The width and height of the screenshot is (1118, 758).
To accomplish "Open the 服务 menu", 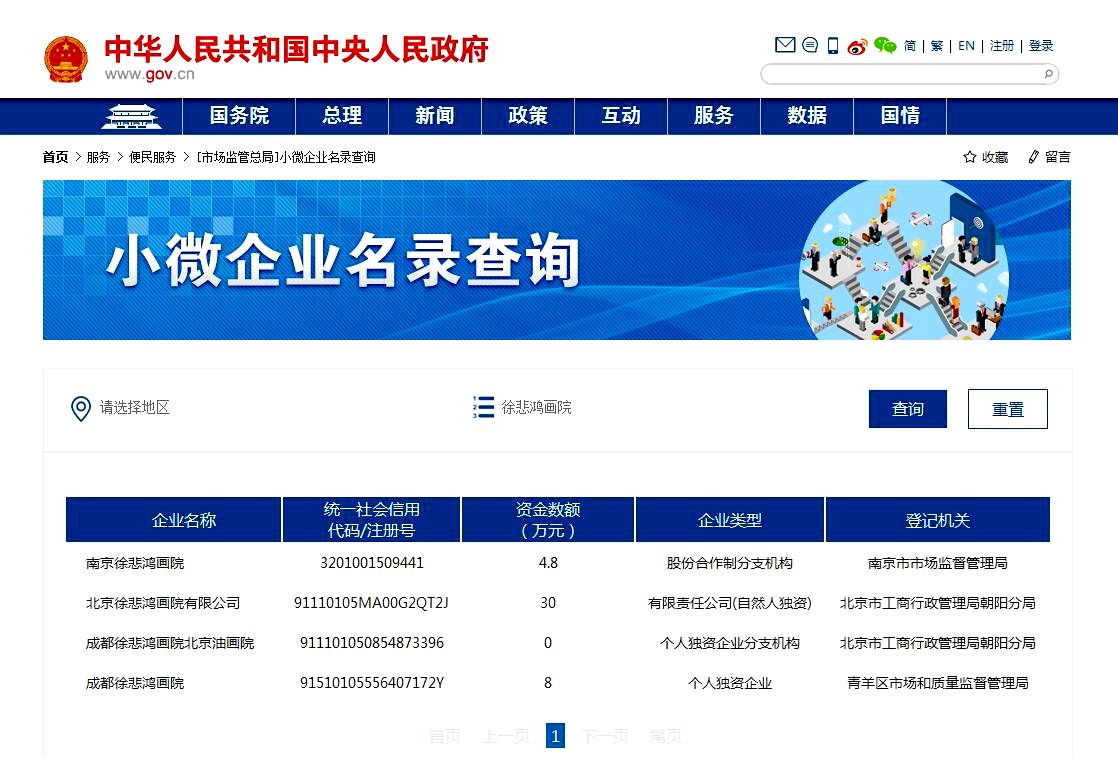I will point(714,116).
